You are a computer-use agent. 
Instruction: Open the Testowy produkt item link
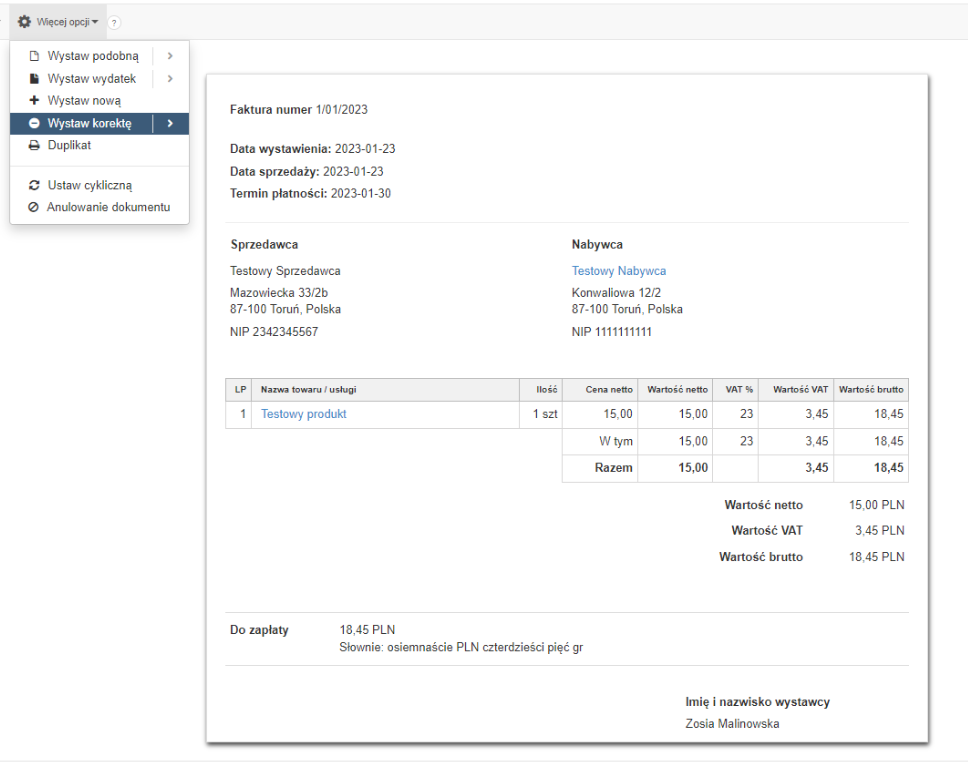303,414
